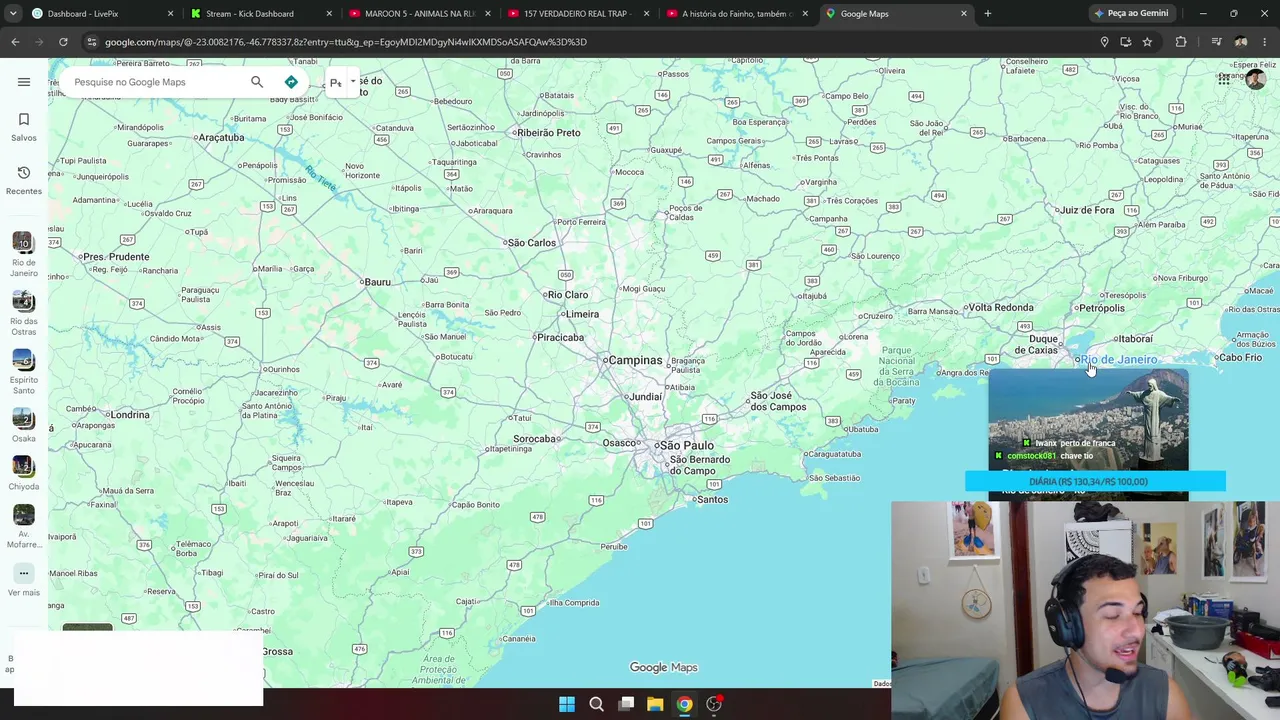
Task: Close the Dashboard - LivePix tab
Action: [170, 14]
